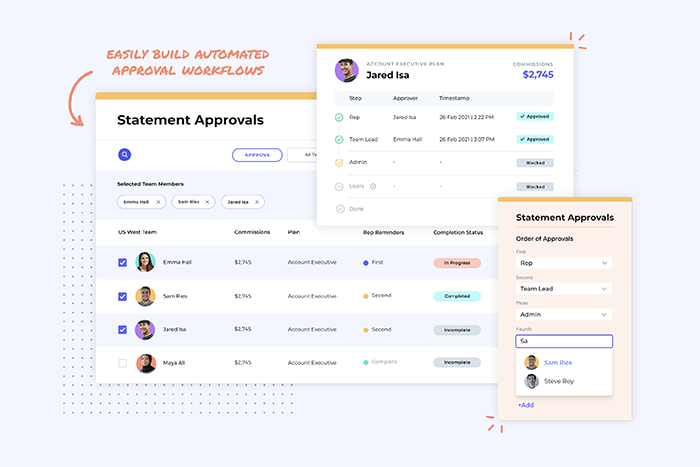Click the Approver column header in plan card

click(405, 98)
